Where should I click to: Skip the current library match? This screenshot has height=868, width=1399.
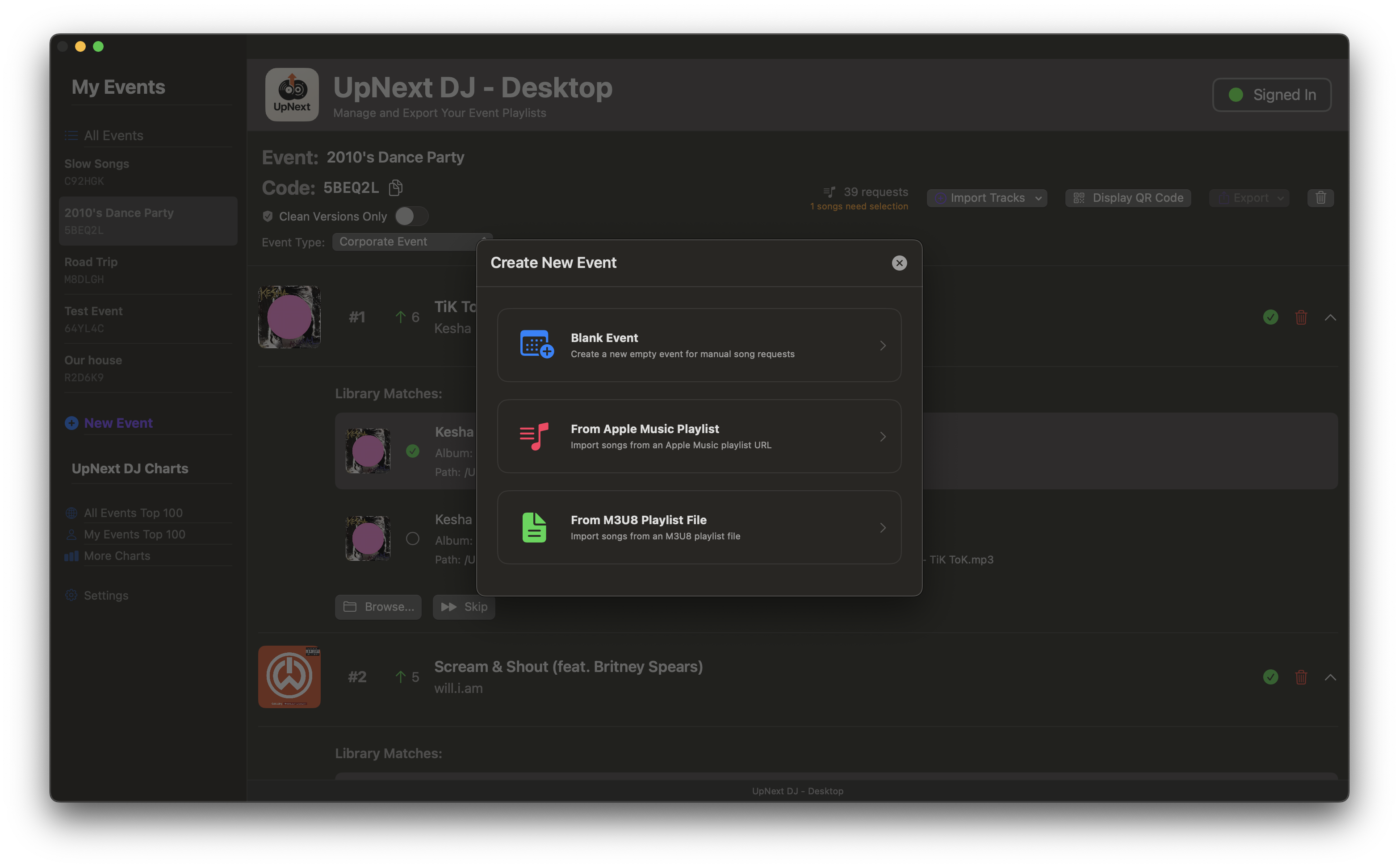[464, 607]
